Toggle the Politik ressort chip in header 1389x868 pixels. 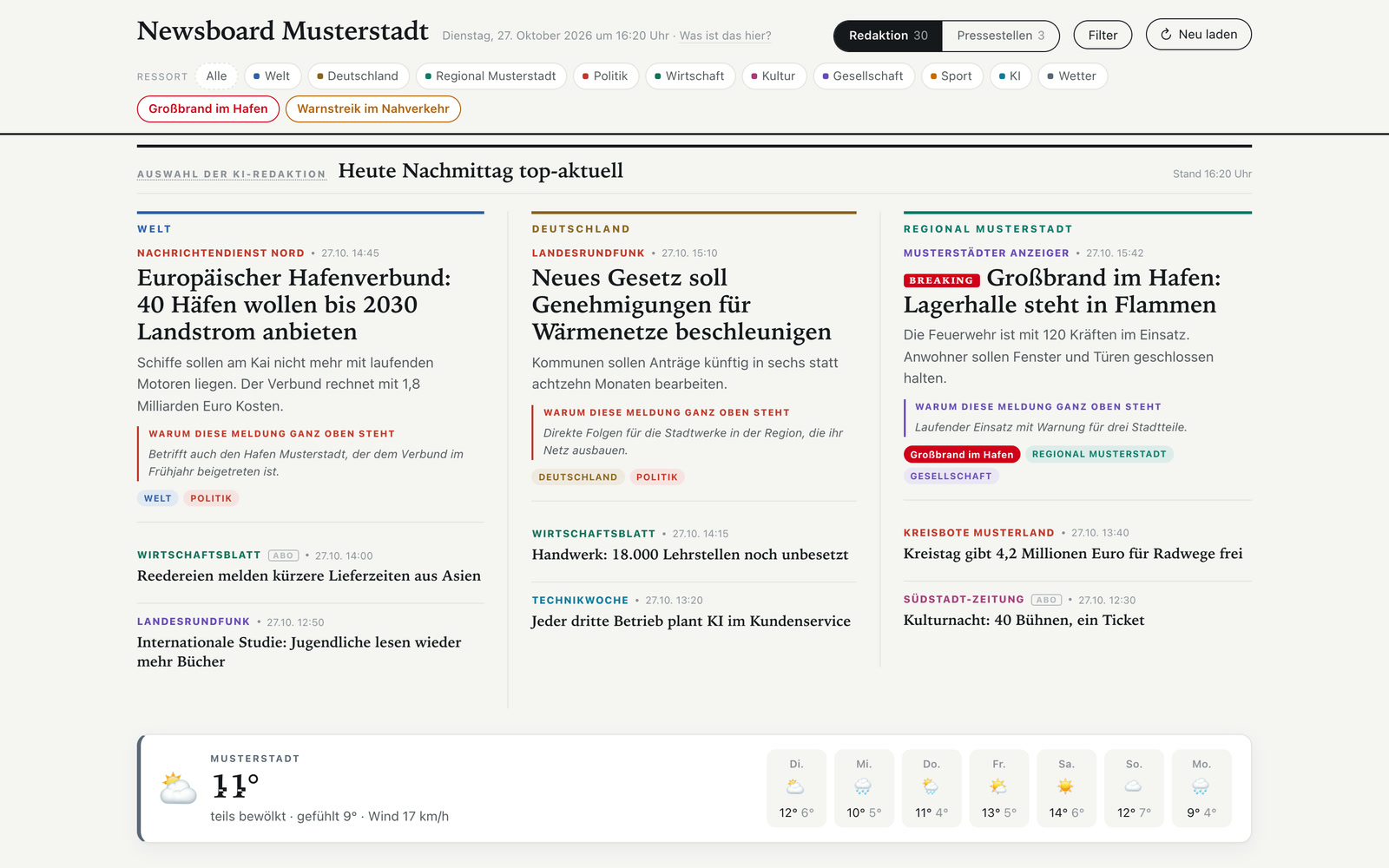click(606, 76)
